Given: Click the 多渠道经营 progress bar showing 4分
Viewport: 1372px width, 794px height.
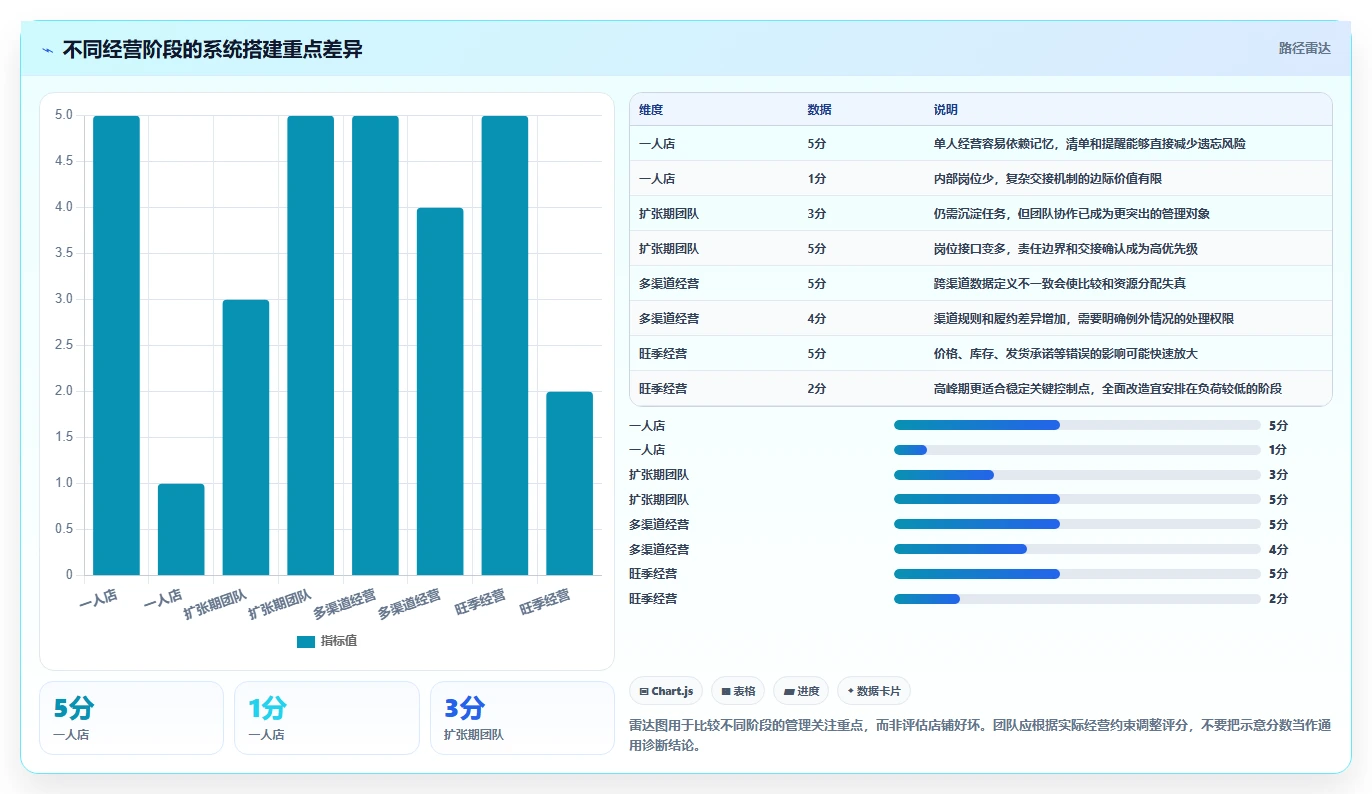Looking at the screenshot, I should click(1077, 549).
